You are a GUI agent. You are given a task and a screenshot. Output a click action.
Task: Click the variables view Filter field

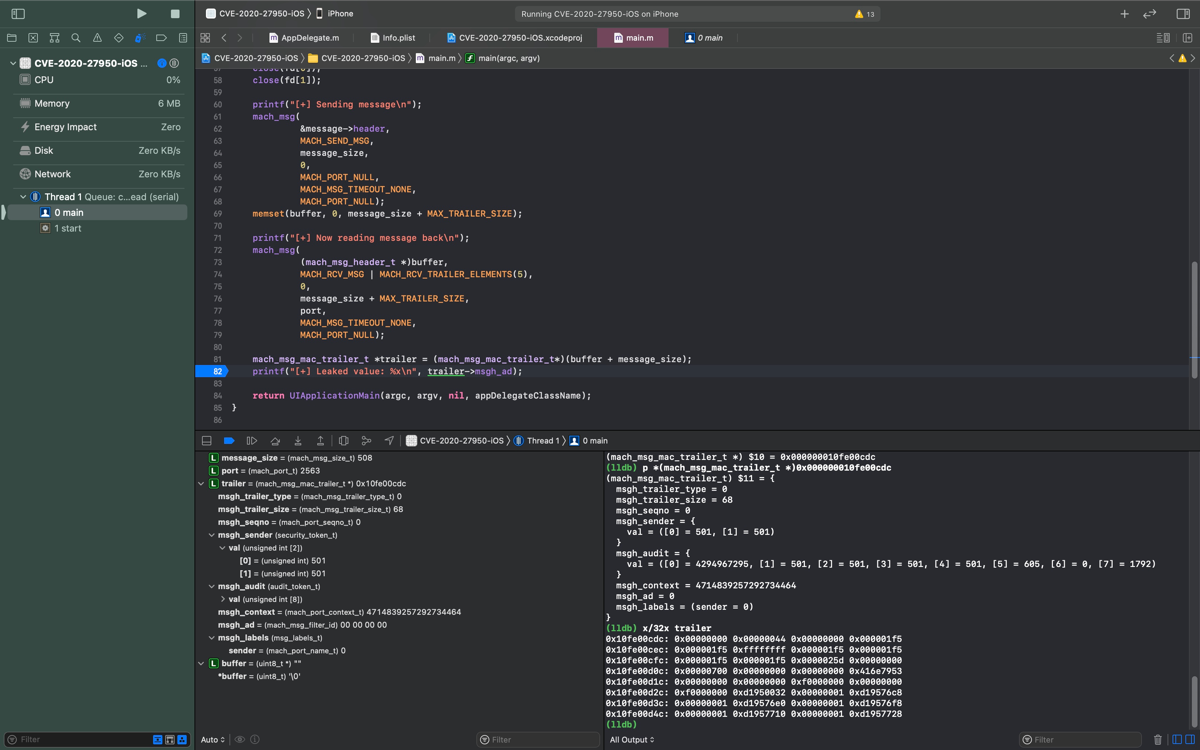coord(538,740)
